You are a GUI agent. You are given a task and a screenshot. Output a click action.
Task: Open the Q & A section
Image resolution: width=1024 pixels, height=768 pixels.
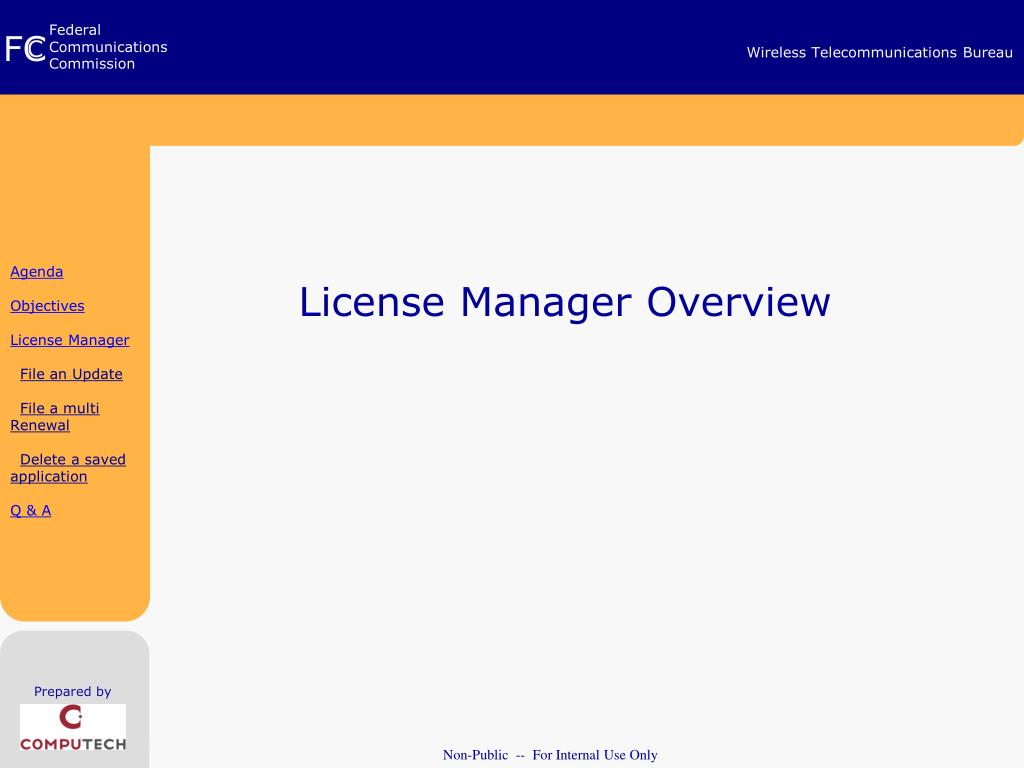(x=29, y=510)
